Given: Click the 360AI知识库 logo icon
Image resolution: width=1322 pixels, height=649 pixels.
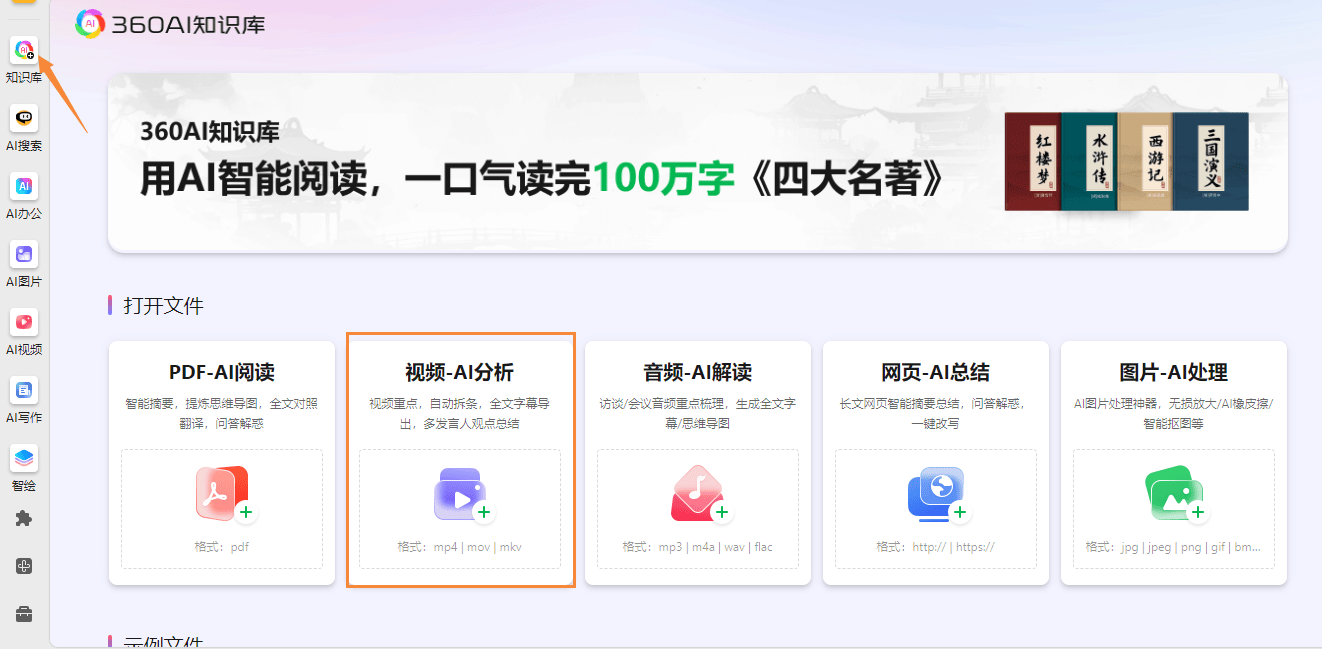Looking at the screenshot, I should point(90,24).
